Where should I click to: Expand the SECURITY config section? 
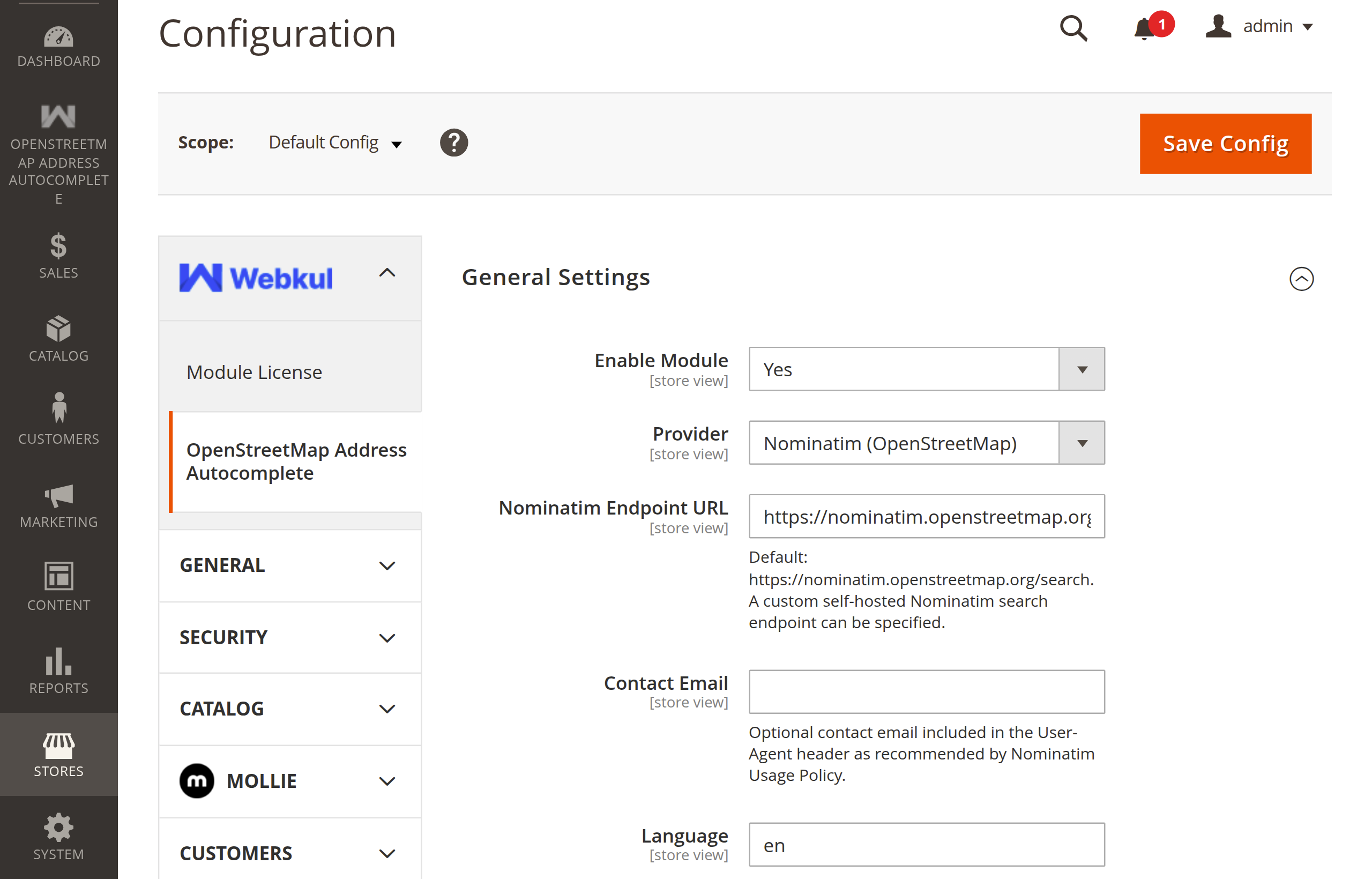tap(290, 637)
